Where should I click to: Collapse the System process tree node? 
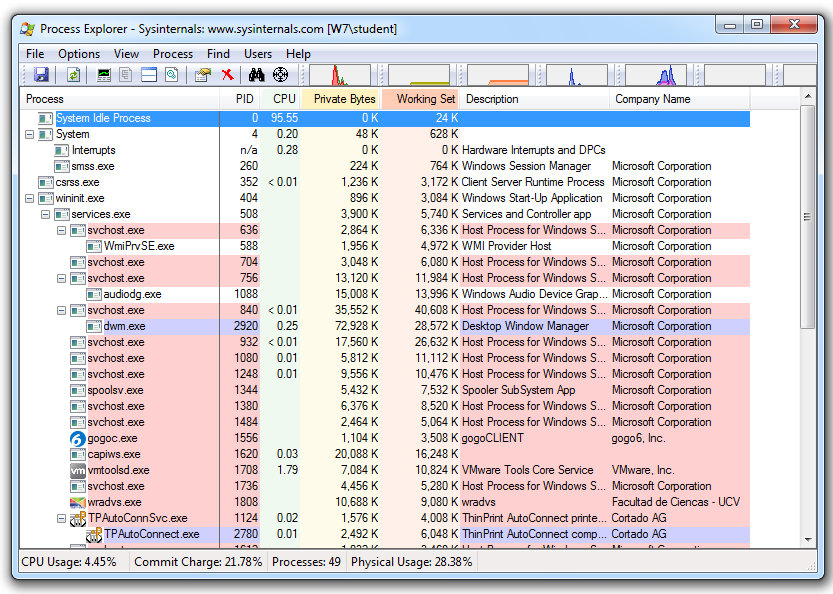30,134
